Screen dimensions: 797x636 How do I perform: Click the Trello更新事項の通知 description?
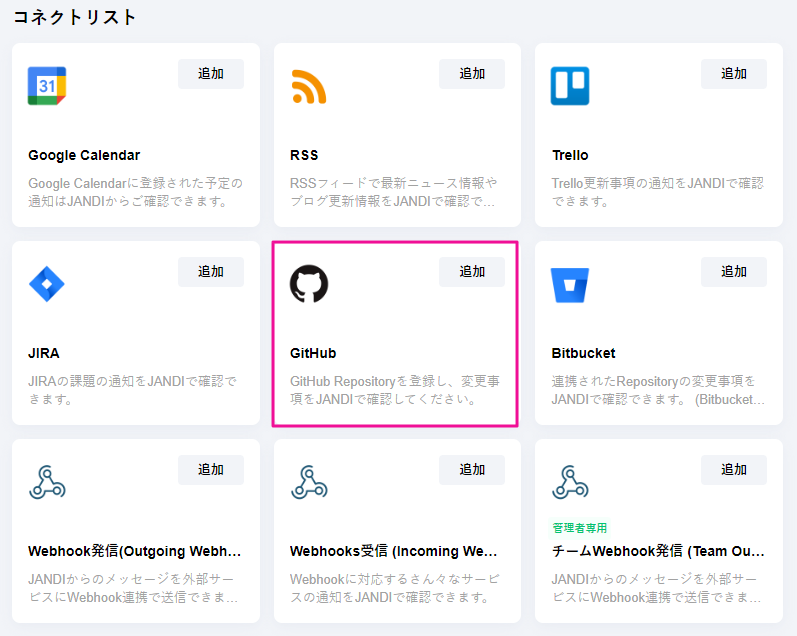[x=658, y=192]
